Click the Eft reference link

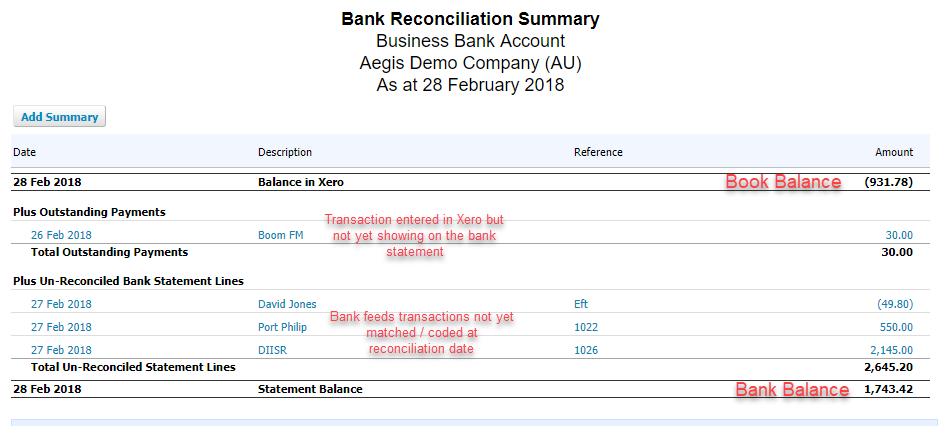pos(581,304)
